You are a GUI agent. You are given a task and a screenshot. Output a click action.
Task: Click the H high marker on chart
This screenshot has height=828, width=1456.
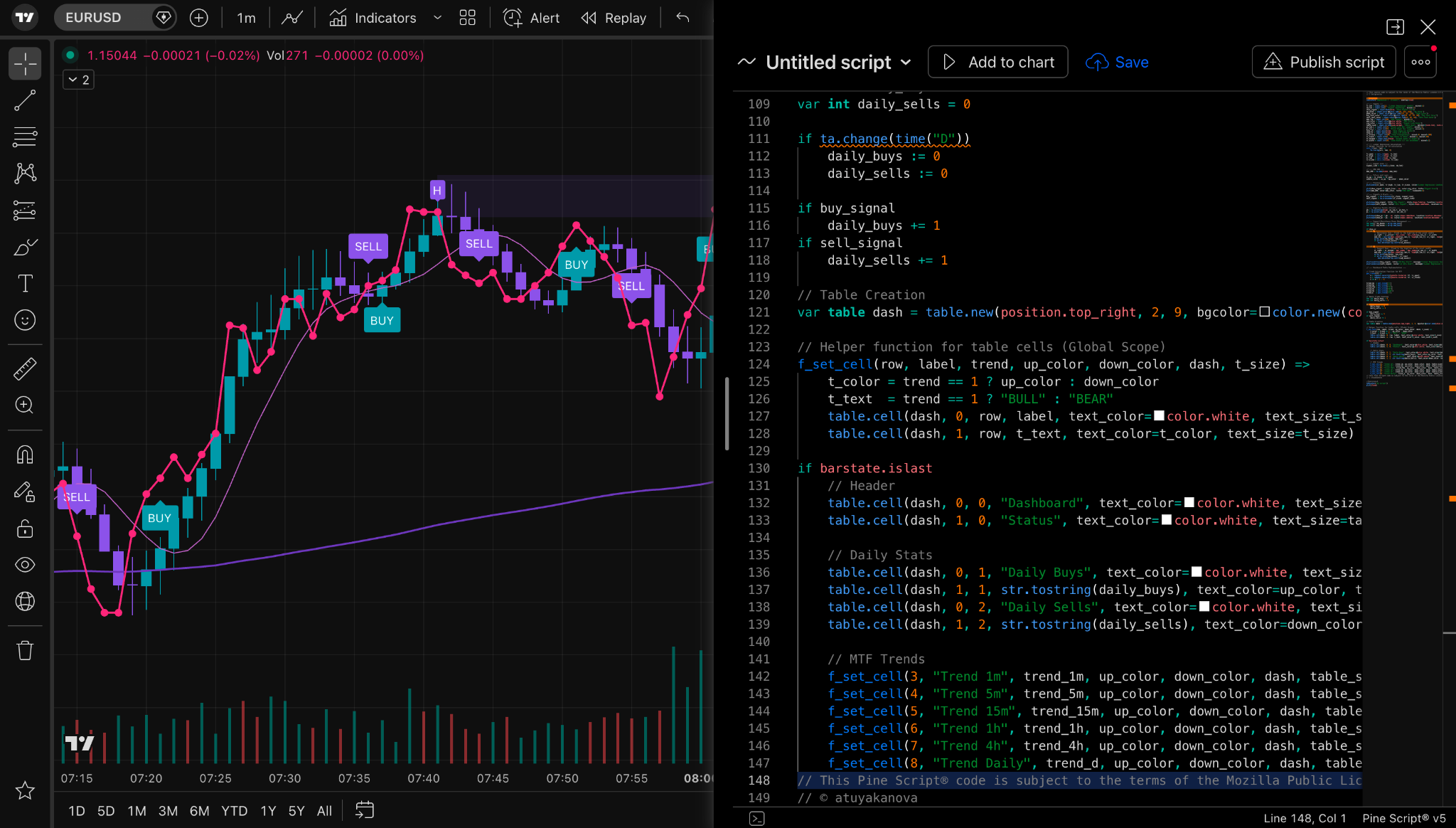[x=437, y=190]
